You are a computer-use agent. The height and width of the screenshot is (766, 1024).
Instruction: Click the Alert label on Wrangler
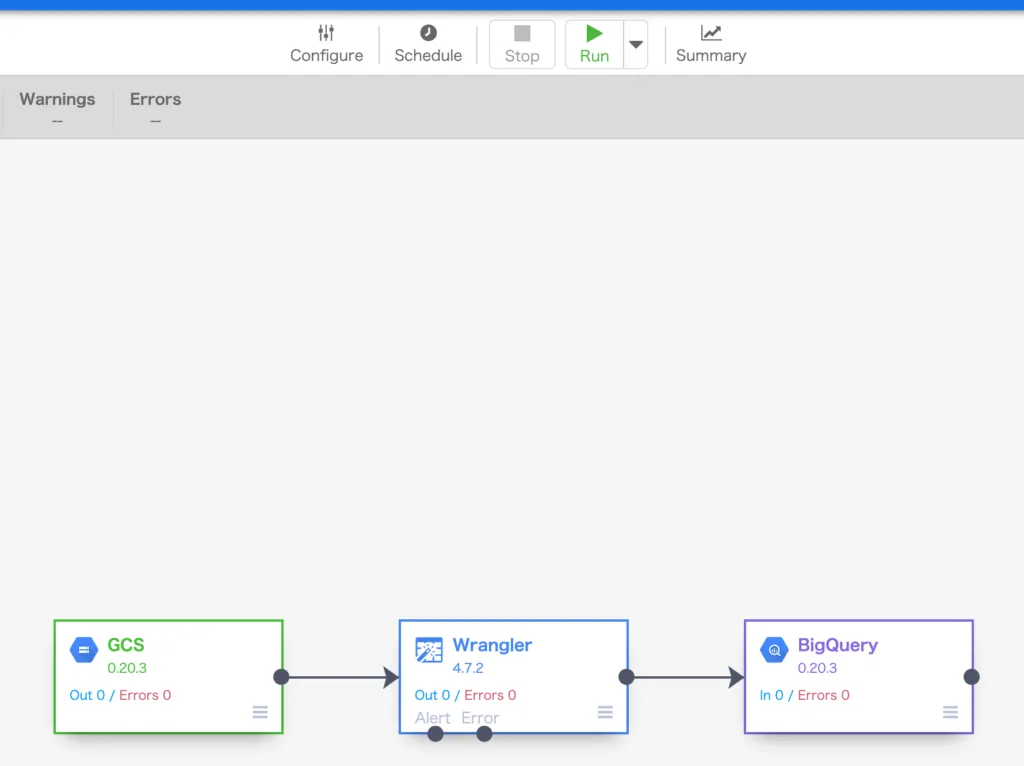(432, 718)
